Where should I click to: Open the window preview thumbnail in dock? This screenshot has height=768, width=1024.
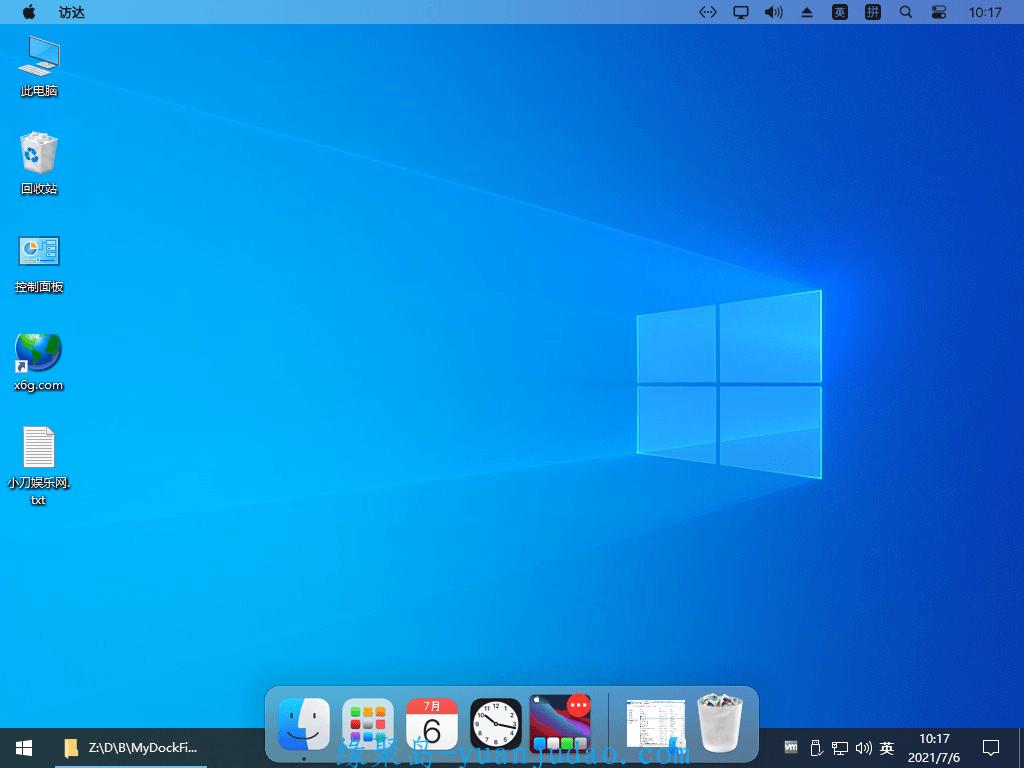[x=656, y=724]
